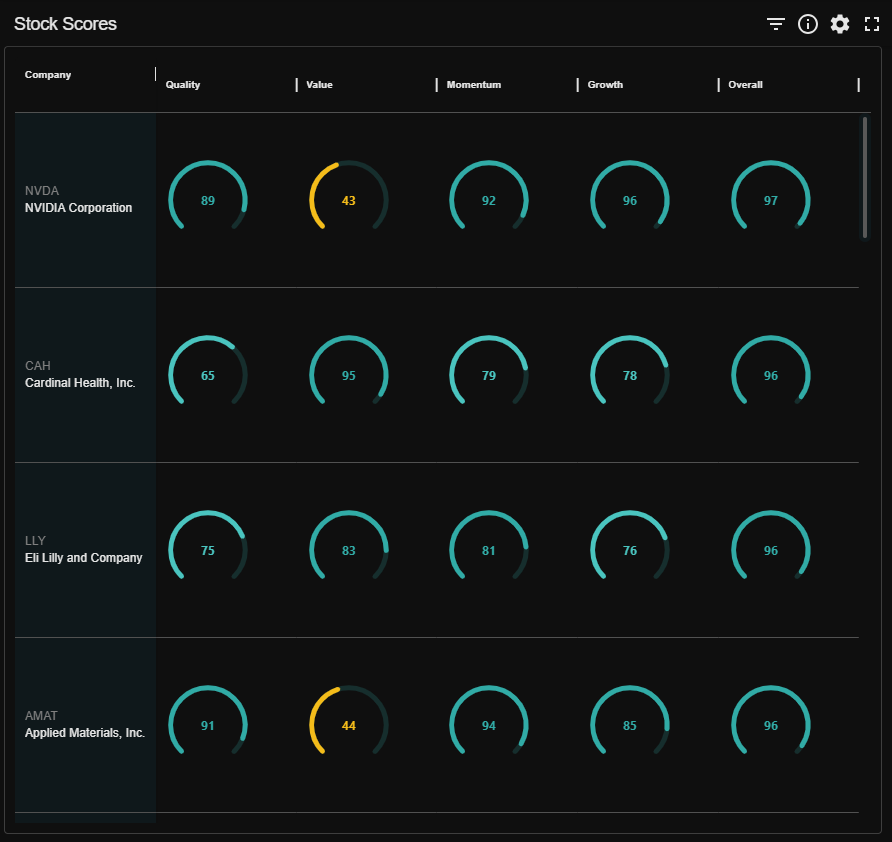Sort by Company column header

pos(48,75)
